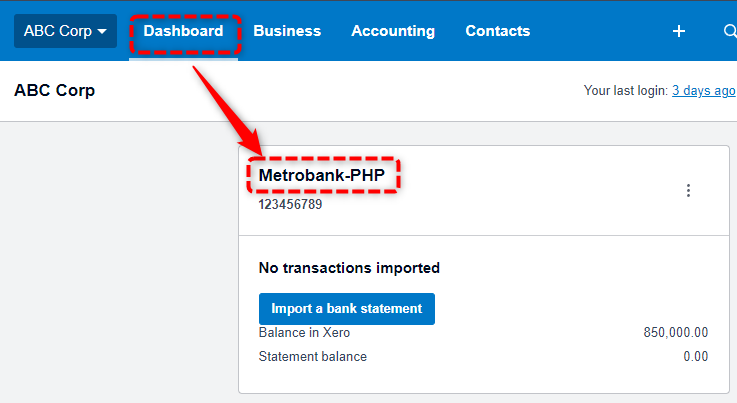
Task: Open the ABC Corp organisation switcher
Action: click(65, 31)
